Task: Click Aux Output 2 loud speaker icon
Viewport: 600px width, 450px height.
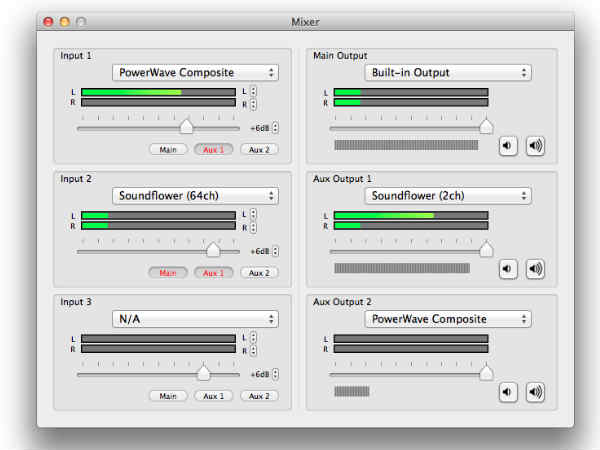Action: click(x=535, y=392)
